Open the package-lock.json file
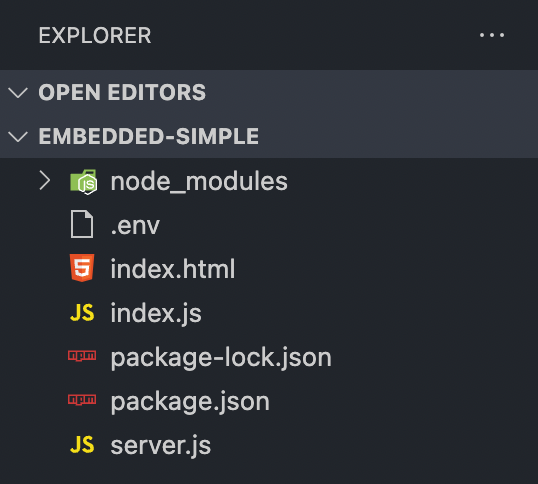Viewport: 538px width, 484px height. tap(221, 358)
